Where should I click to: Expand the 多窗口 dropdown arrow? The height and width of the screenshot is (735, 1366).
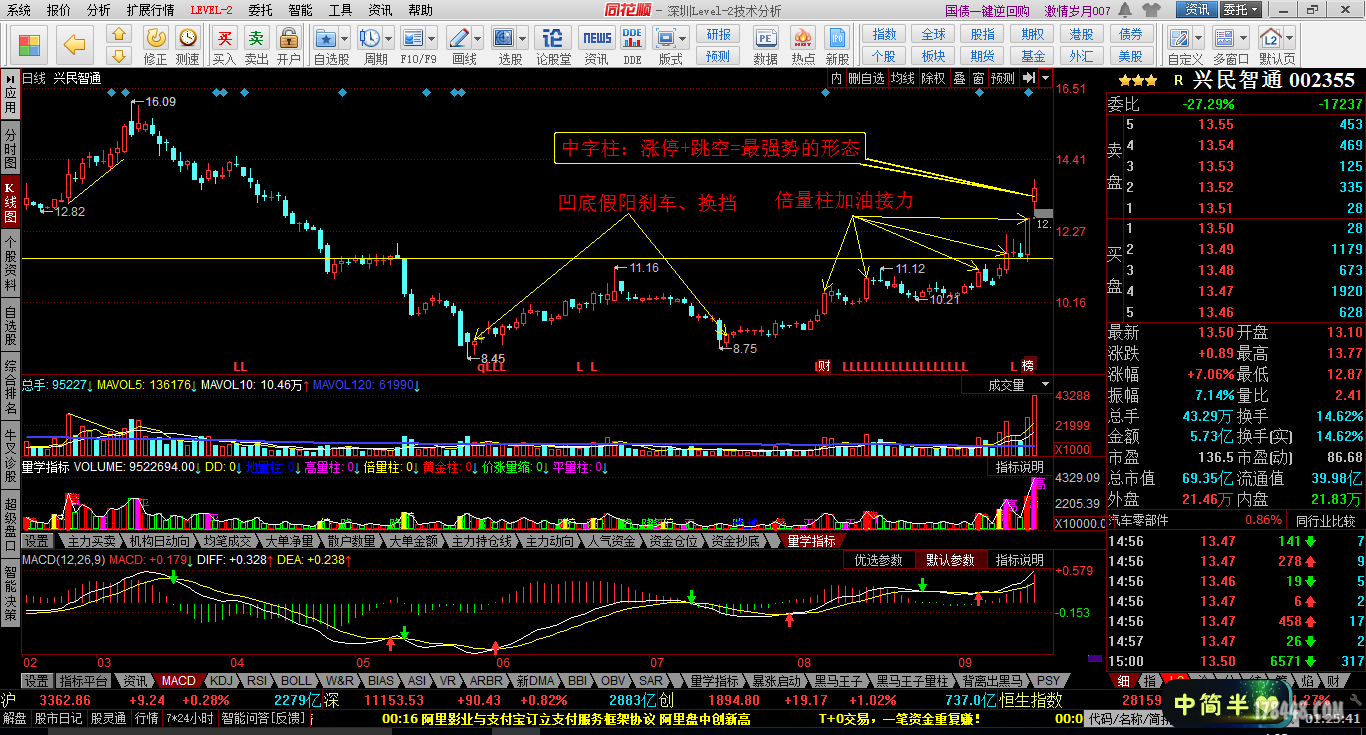pyautogui.click(x=1243, y=39)
